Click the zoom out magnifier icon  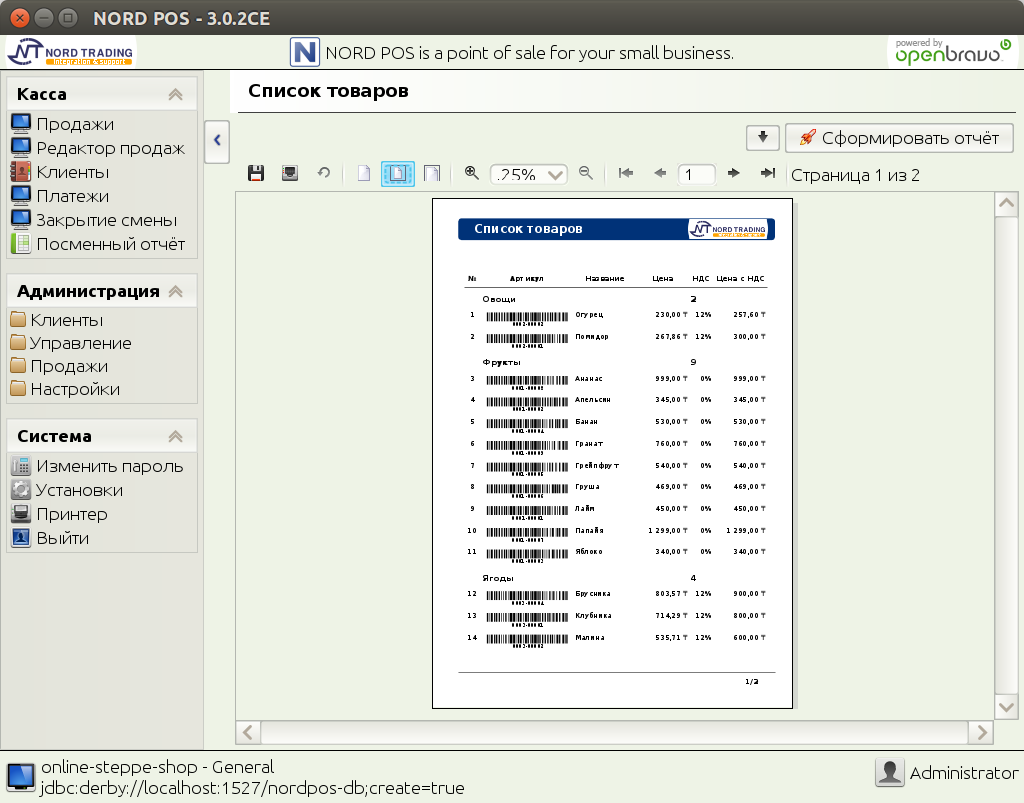[x=586, y=174]
